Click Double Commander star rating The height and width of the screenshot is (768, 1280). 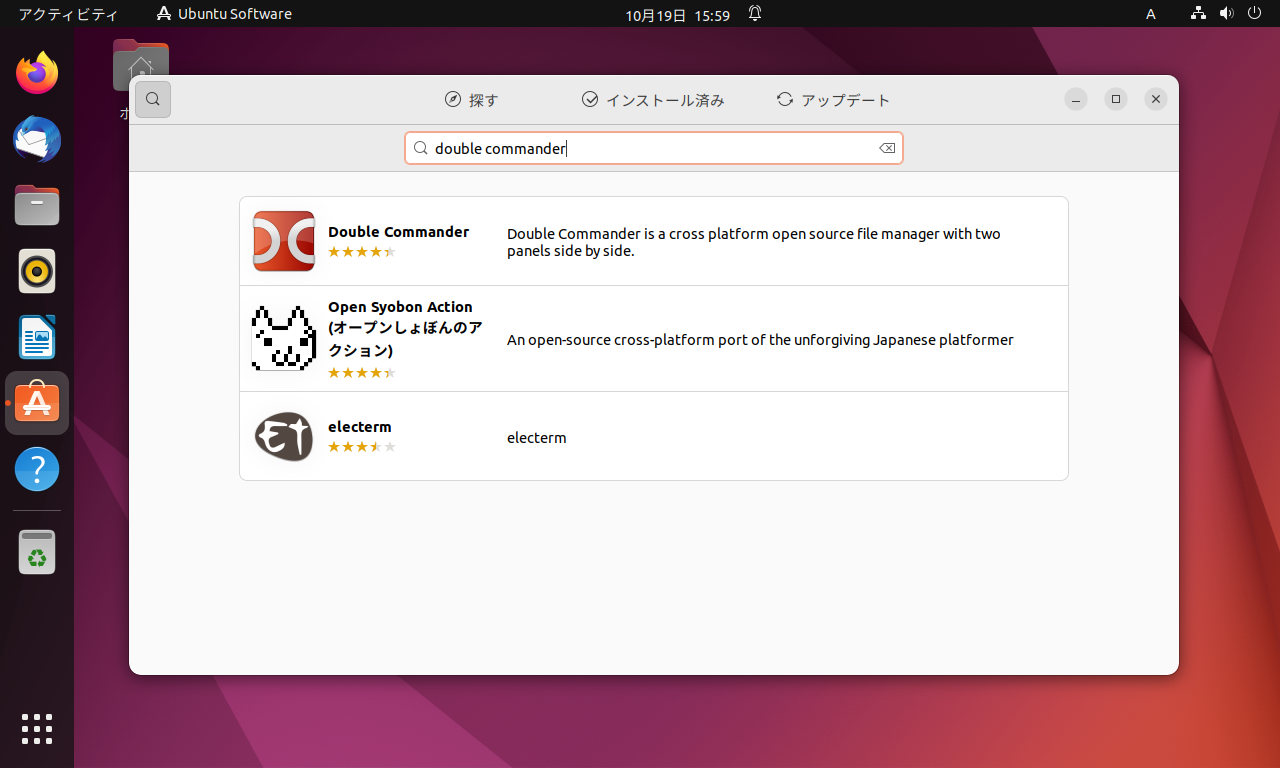point(362,252)
